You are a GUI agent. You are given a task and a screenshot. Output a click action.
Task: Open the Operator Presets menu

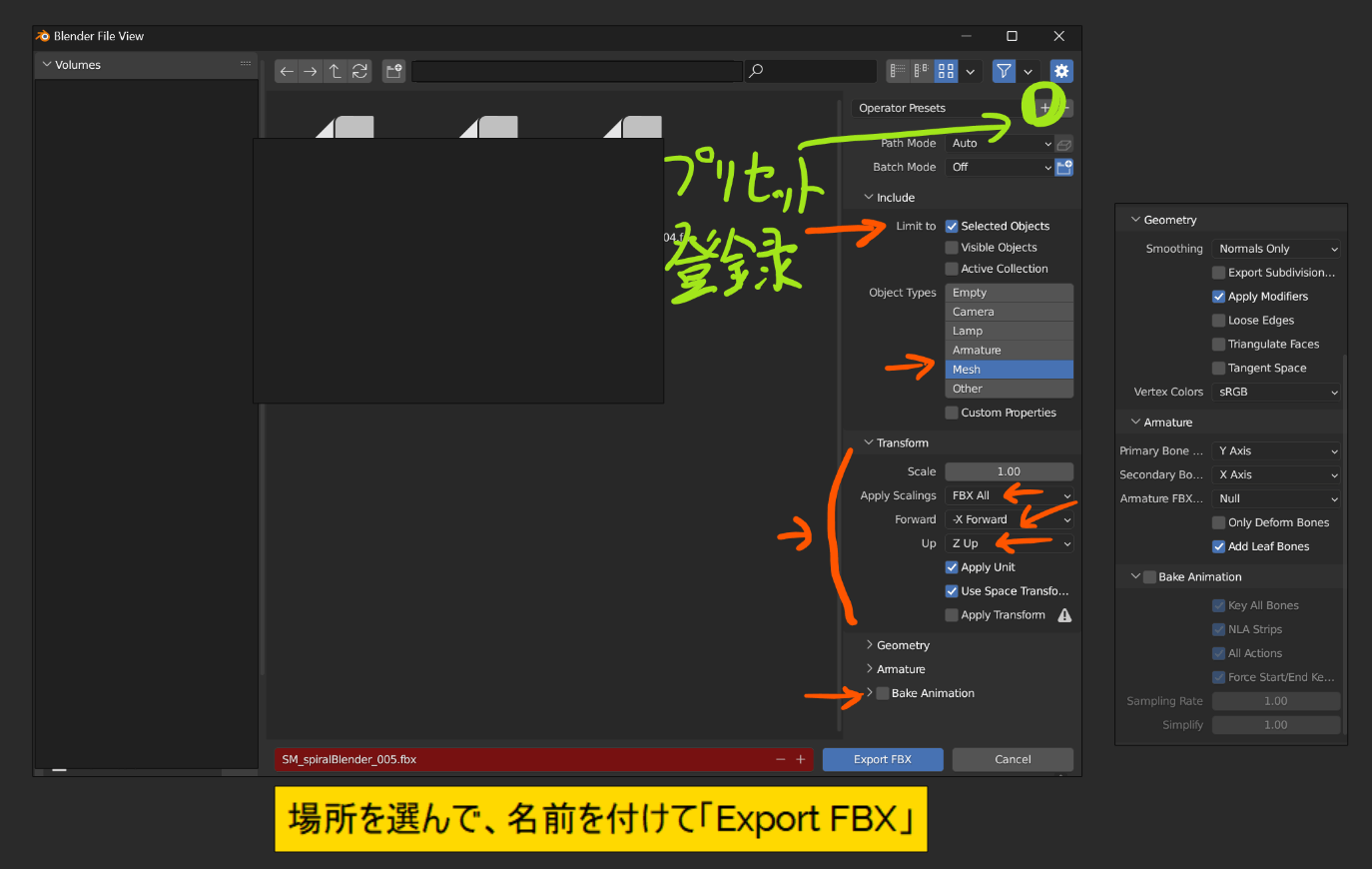tap(943, 108)
